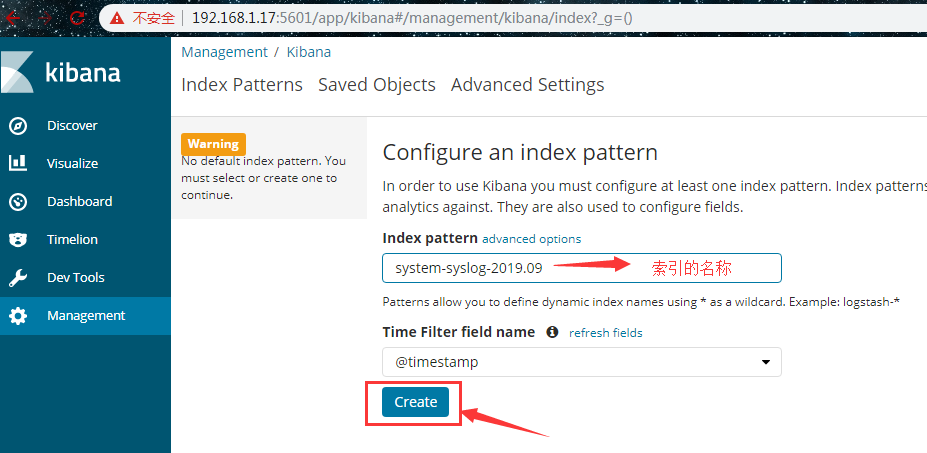Click the Configure an index pattern heading
The height and width of the screenshot is (453, 927).
point(520,153)
